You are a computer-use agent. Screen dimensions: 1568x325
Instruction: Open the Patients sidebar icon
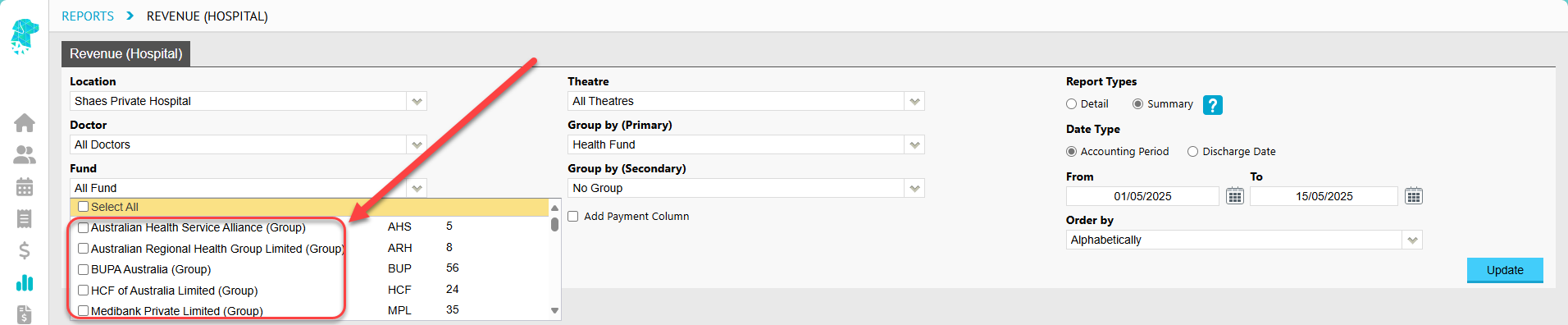pos(25,154)
